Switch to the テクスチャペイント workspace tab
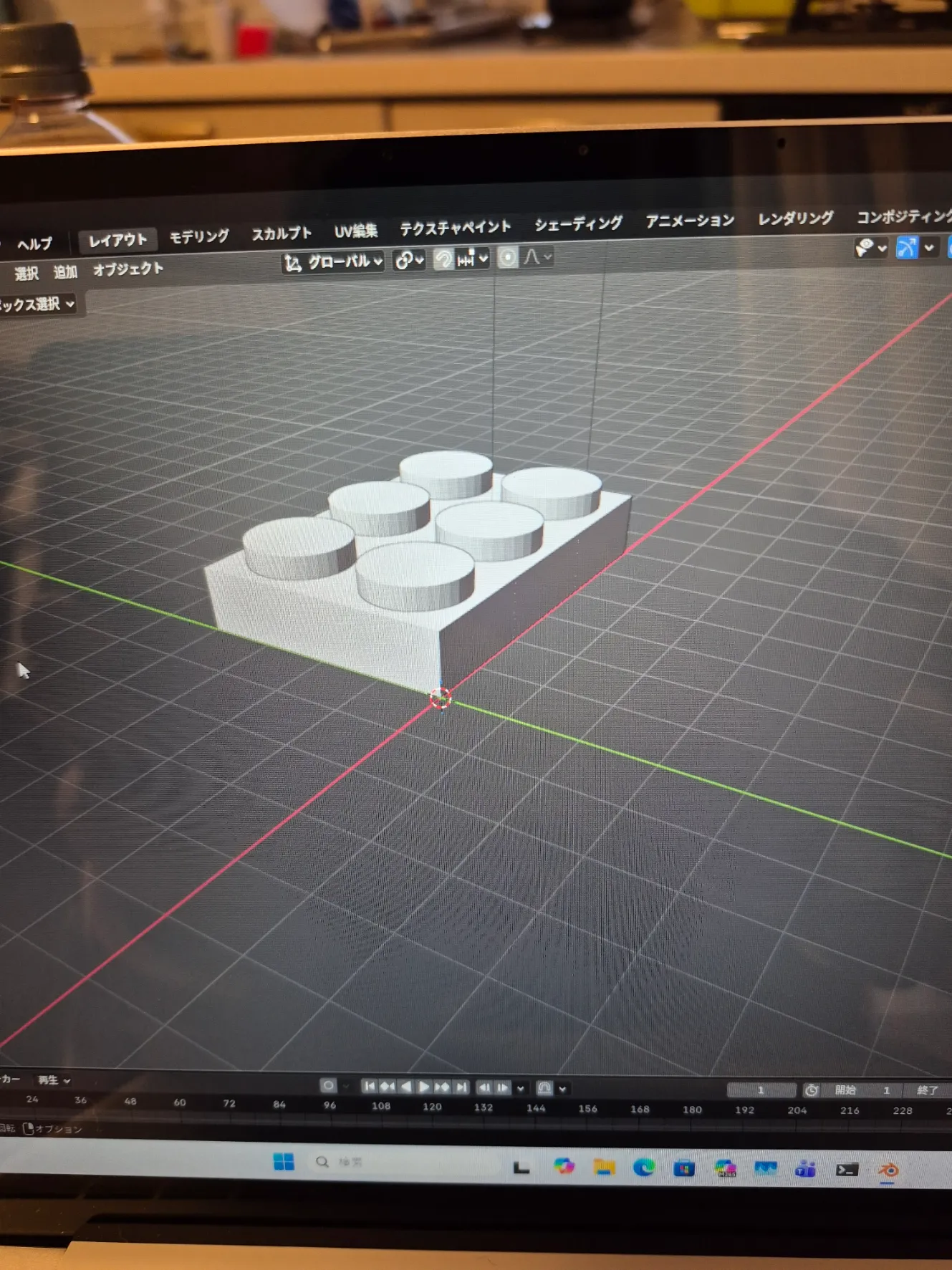The width and height of the screenshot is (952, 1270). 456,227
